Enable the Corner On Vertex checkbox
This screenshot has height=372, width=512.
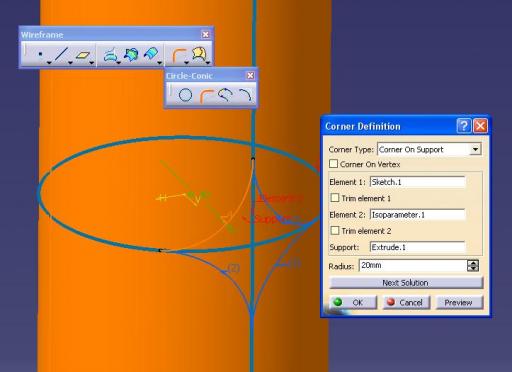[x=333, y=164]
